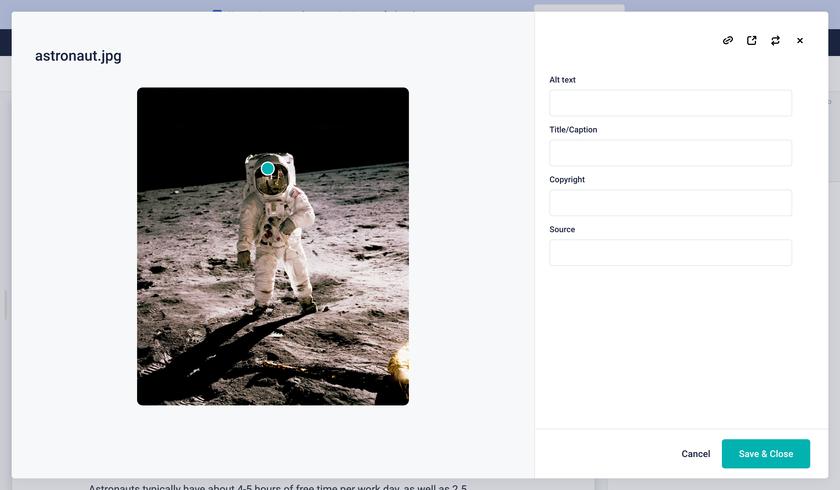Focus the Alt text input field
The image size is (840, 490).
[x=670, y=103]
